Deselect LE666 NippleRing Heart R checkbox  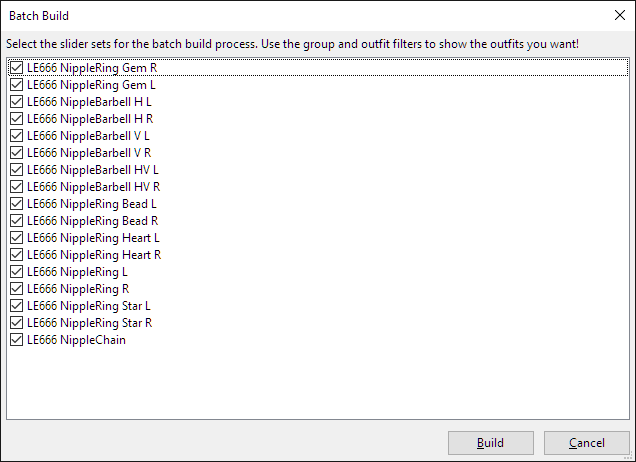[x=16, y=255]
